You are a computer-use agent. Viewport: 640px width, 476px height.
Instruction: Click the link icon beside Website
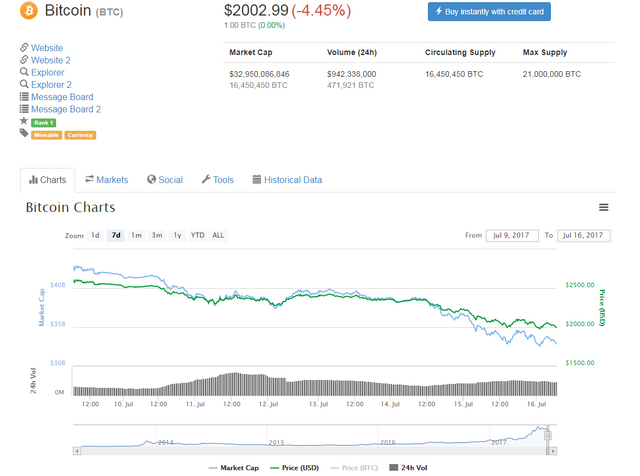coord(24,47)
